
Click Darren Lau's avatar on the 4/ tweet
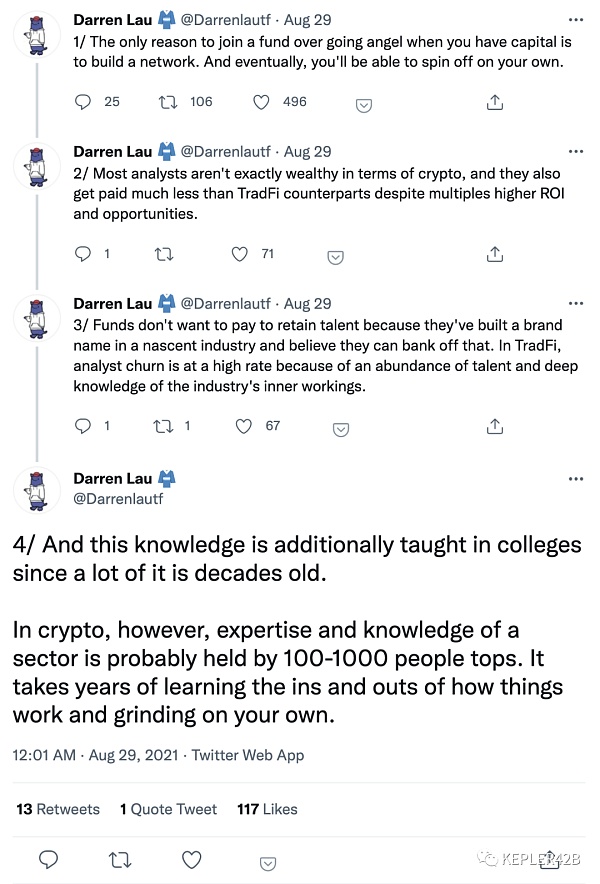37,488
